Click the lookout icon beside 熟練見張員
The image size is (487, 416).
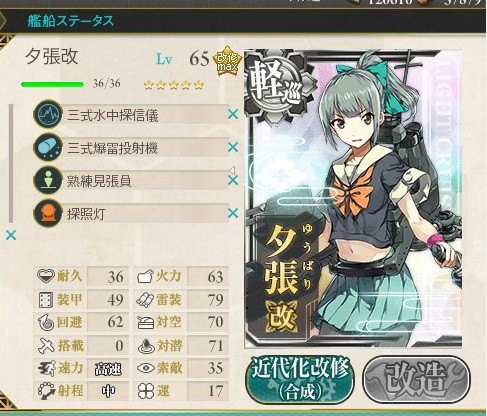pyautogui.click(x=48, y=180)
